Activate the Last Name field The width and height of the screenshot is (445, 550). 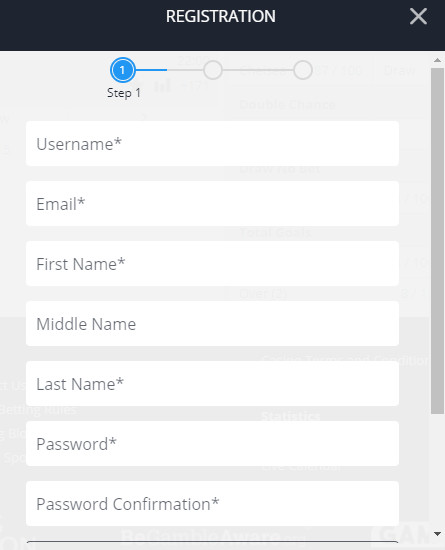212,384
